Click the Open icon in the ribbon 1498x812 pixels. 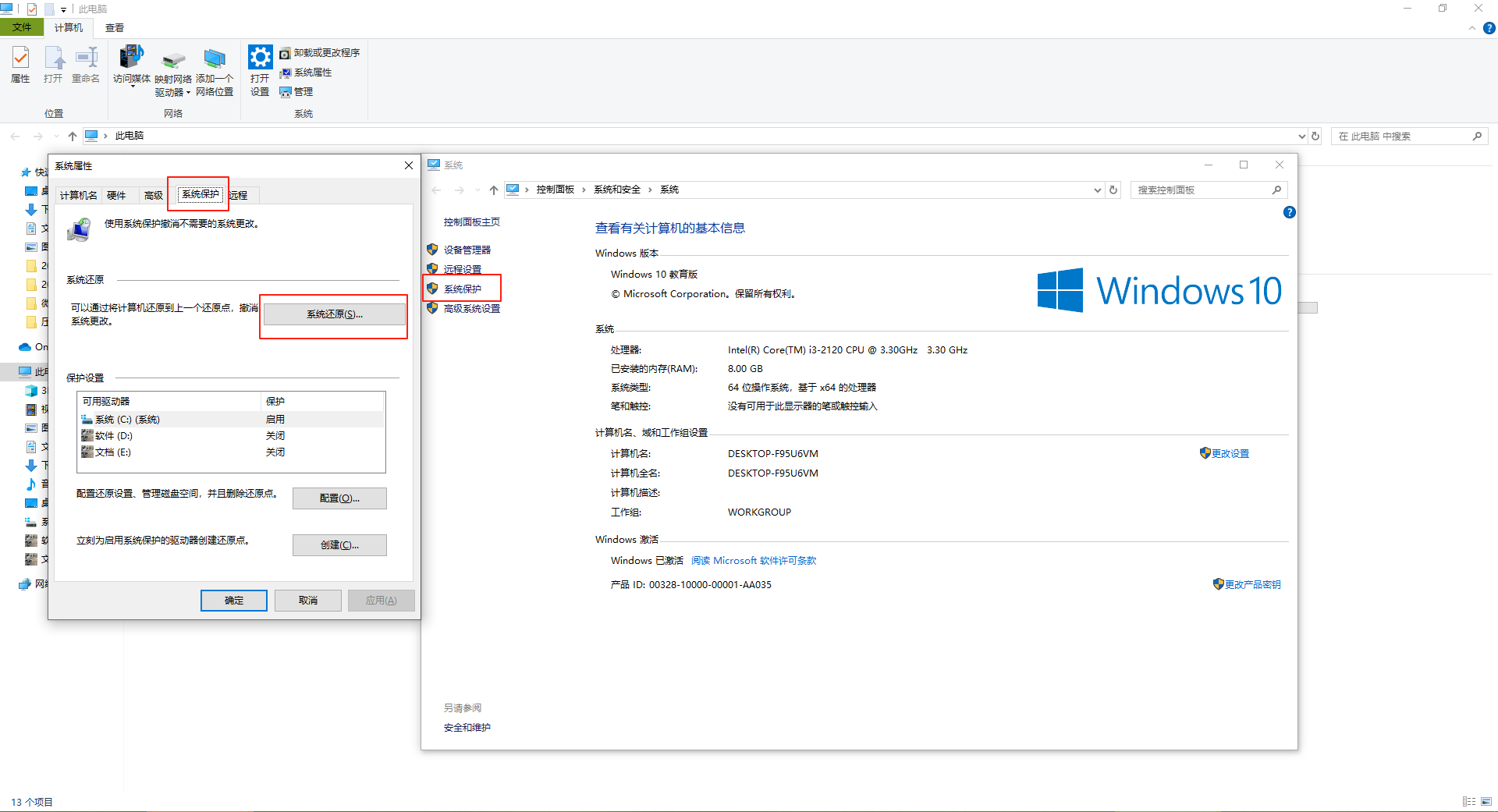53,58
